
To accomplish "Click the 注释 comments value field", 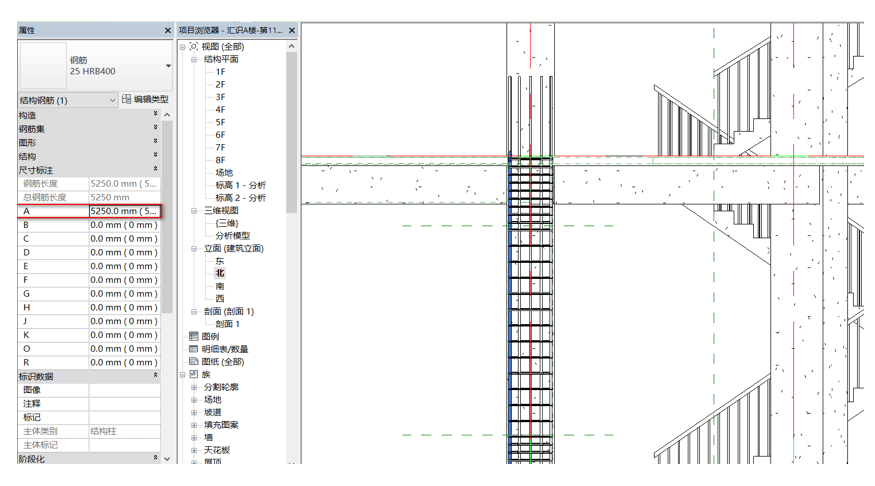I will [x=124, y=404].
